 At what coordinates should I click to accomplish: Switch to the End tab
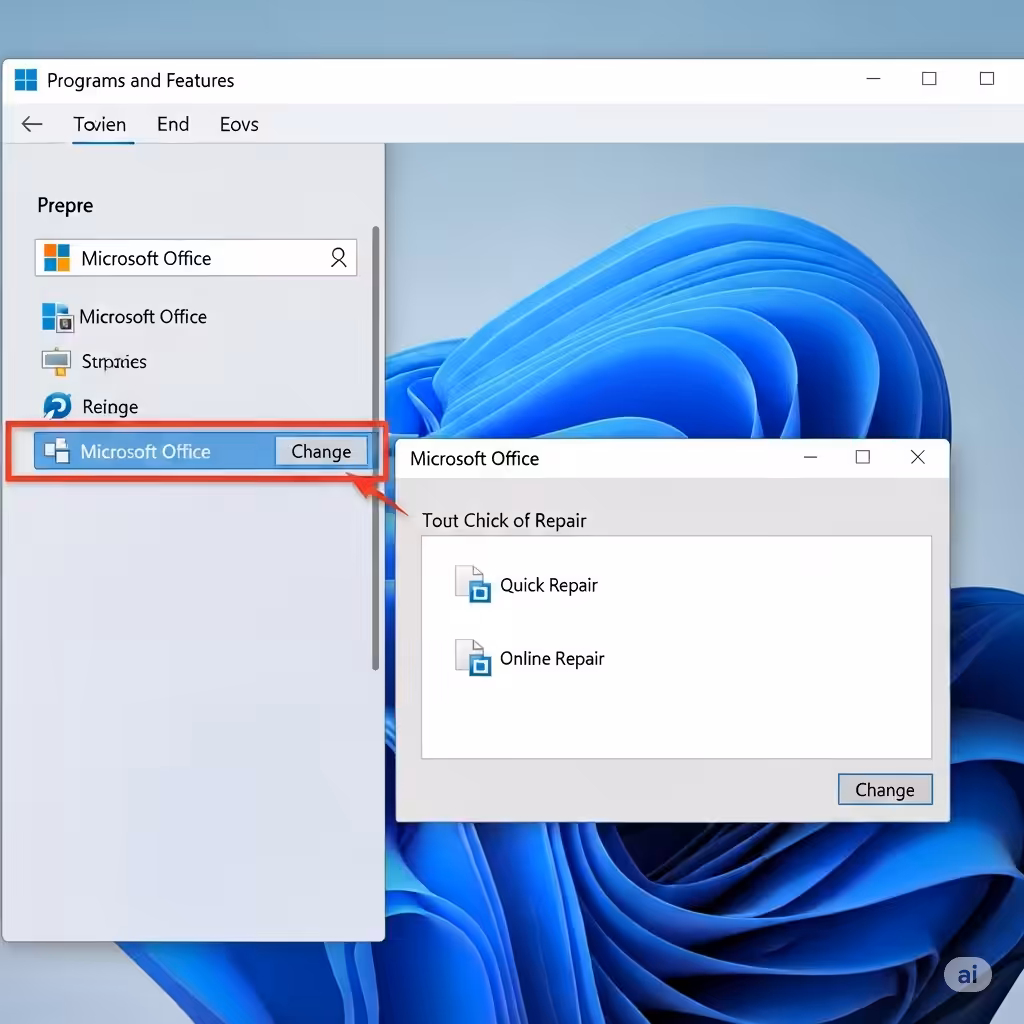tap(173, 124)
